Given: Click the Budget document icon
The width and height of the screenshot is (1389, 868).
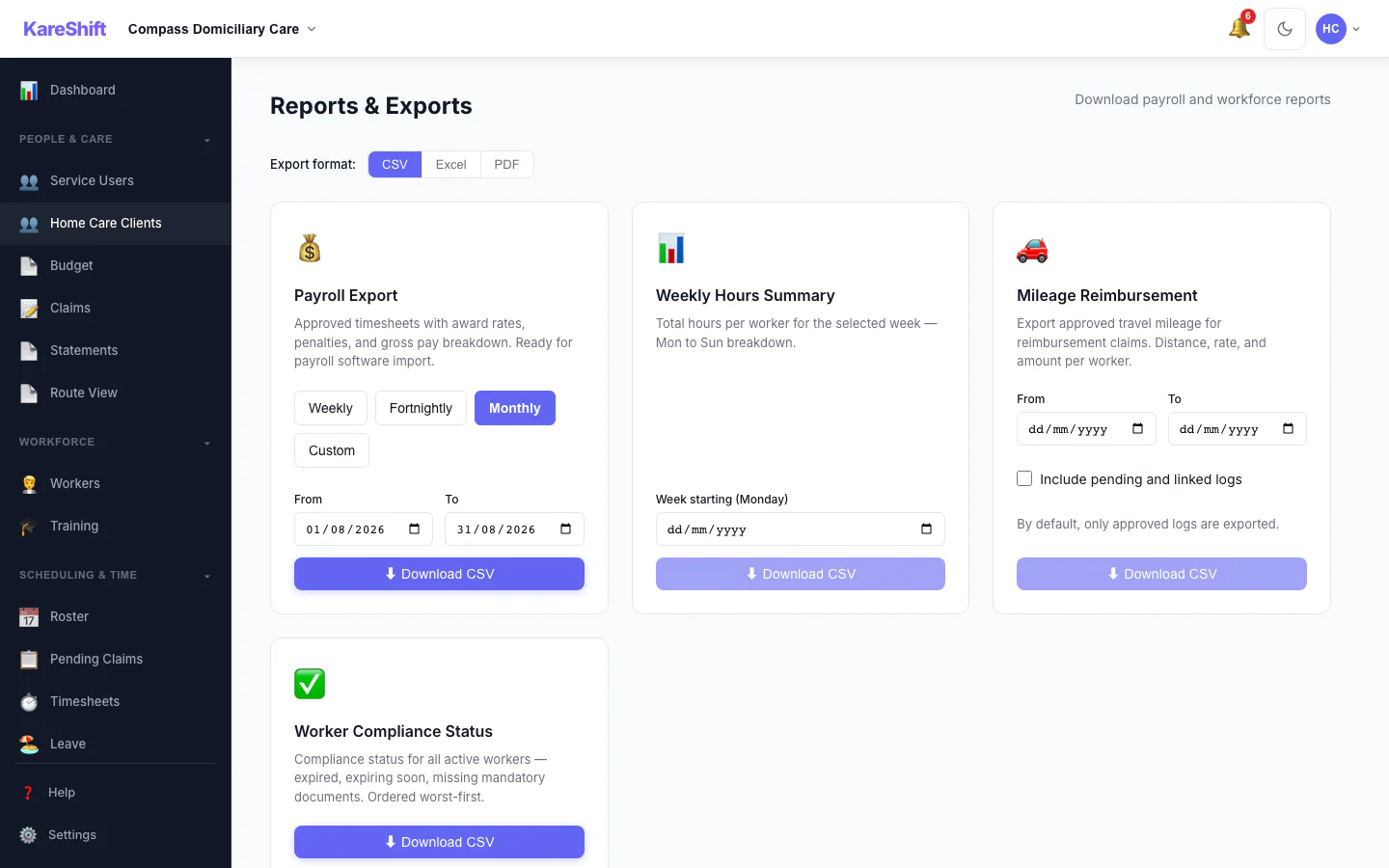Looking at the screenshot, I should [x=29, y=266].
